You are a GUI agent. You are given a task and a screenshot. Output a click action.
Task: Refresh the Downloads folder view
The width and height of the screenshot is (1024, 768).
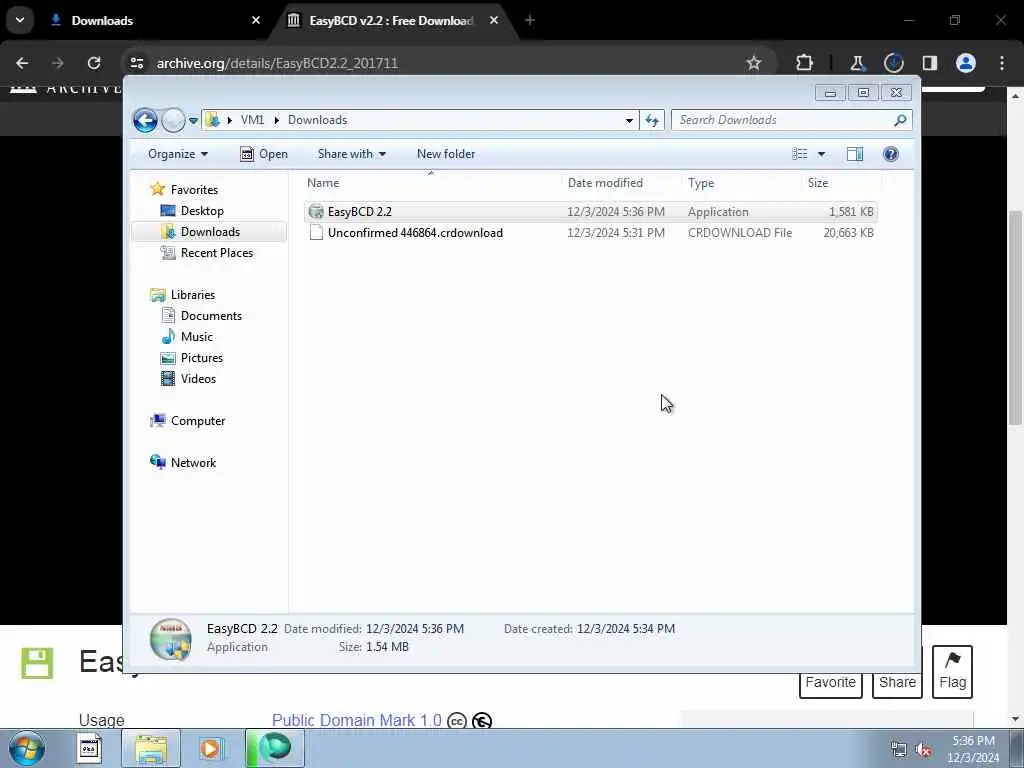pos(652,120)
